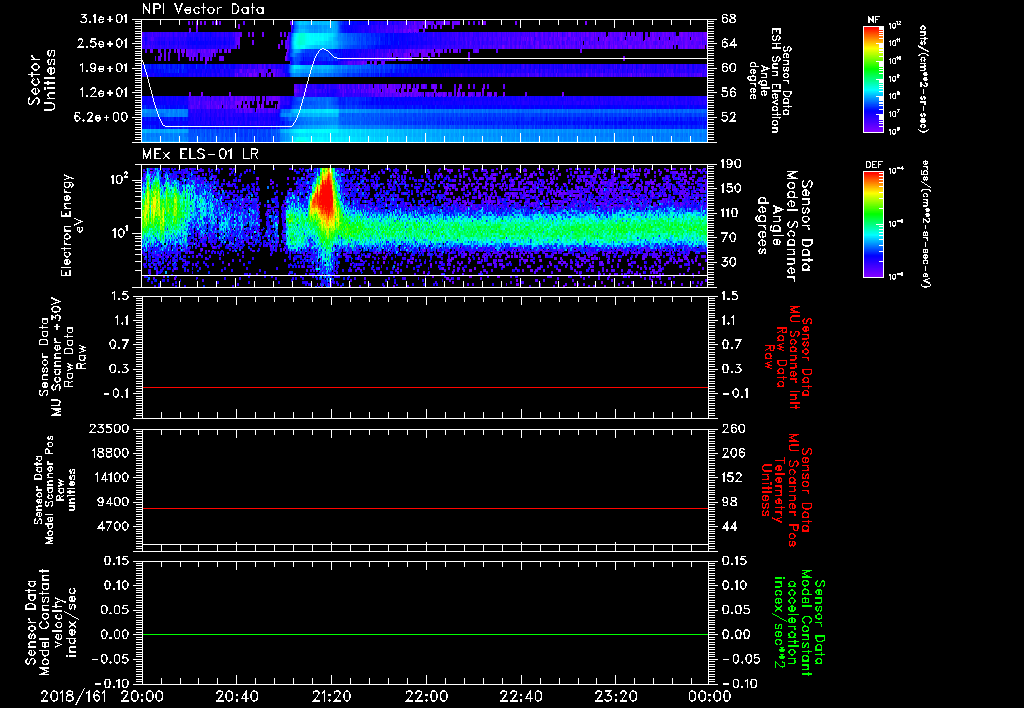This screenshot has width=1024, height=708.
Task: Click the red line in MU Scanner +30V panel
Action: 424,387
